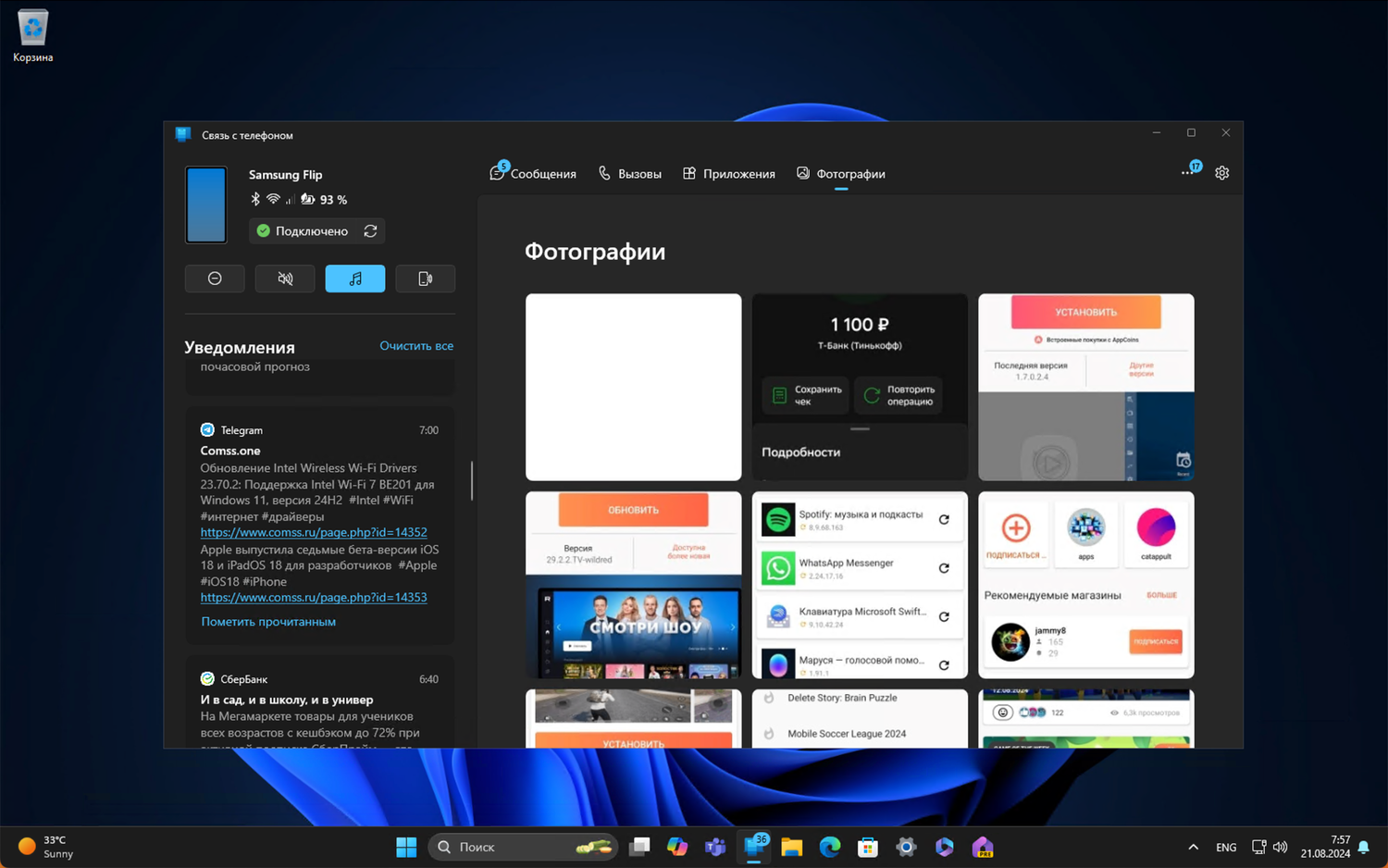This screenshot has width=1388, height=868.
Task: Open the weather widget showing 33°C
Action: coord(46,847)
